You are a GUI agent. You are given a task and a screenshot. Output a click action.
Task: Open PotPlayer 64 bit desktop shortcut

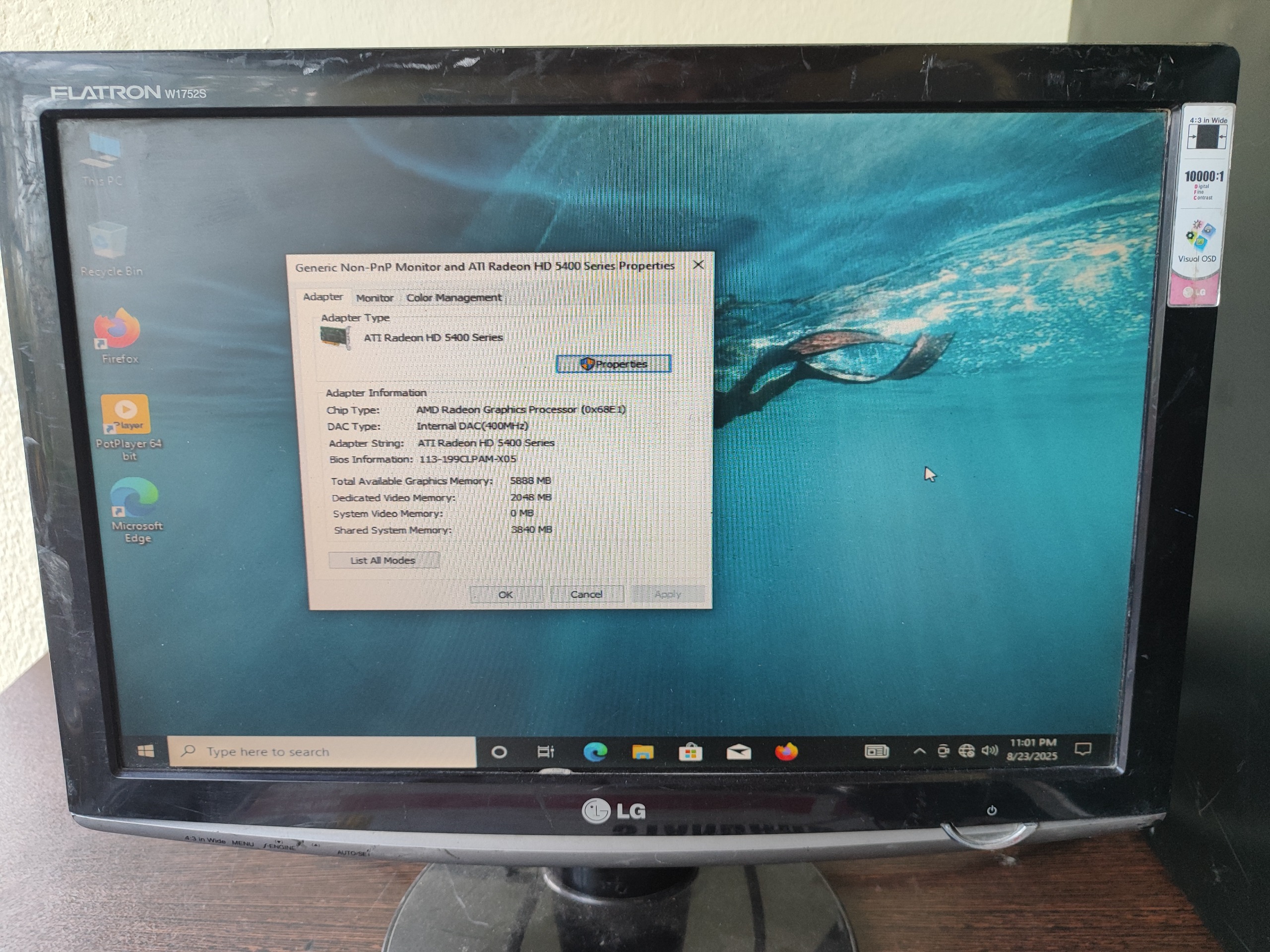pos(128,427)
